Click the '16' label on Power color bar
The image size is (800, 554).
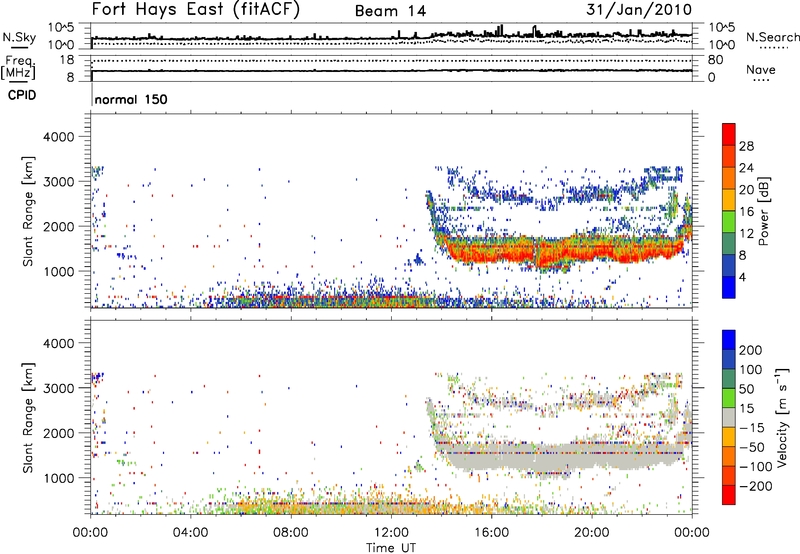coord(746,212)
